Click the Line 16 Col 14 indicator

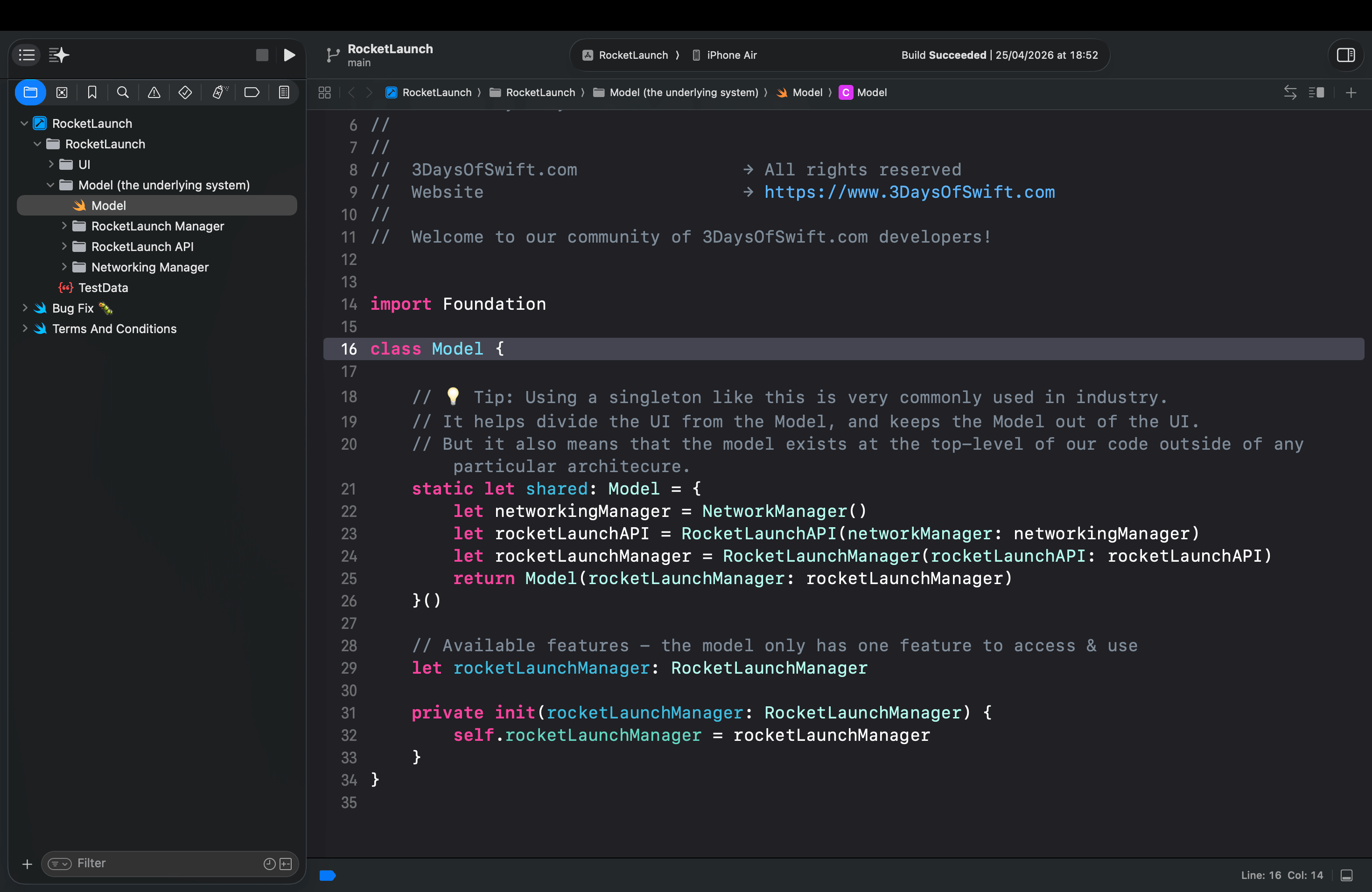coord(1281,875)
